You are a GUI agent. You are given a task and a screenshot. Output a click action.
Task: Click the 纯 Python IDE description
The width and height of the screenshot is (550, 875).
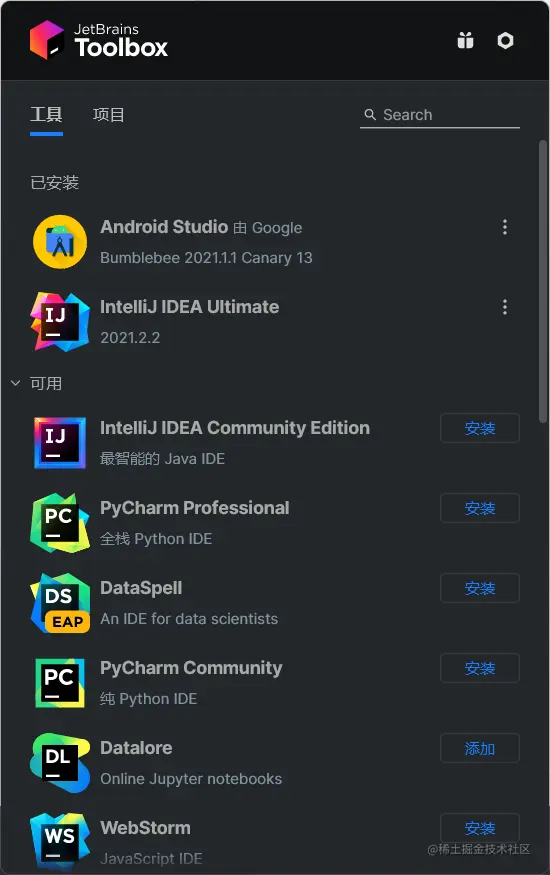(148, 699)
